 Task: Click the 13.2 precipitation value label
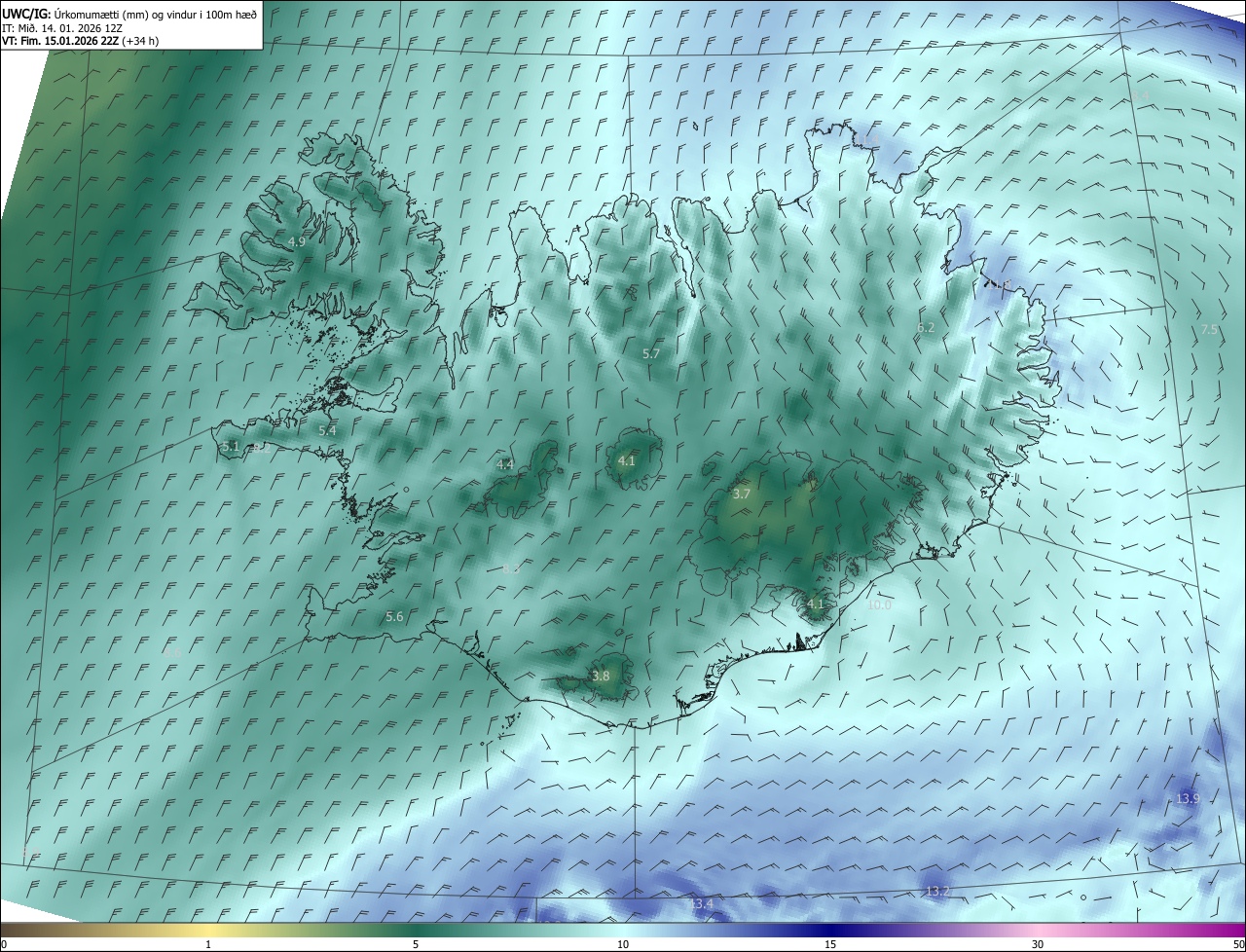pyautogui.click(x=937, y=892)
